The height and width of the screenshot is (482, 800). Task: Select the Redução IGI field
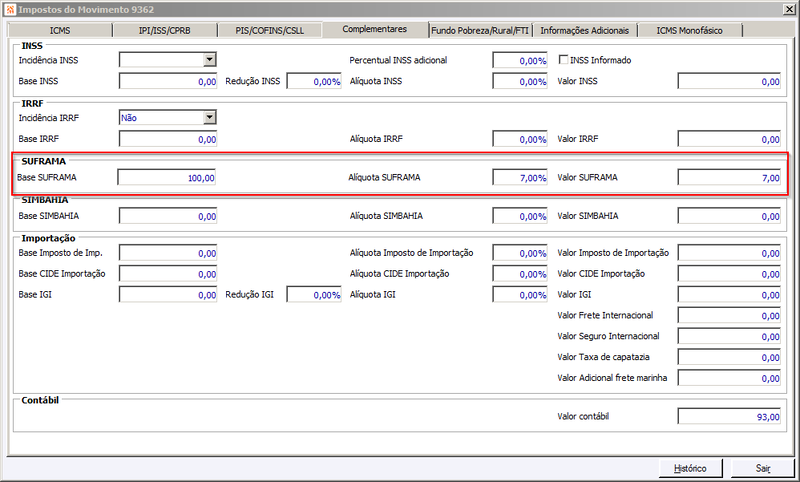coord(314,294)
